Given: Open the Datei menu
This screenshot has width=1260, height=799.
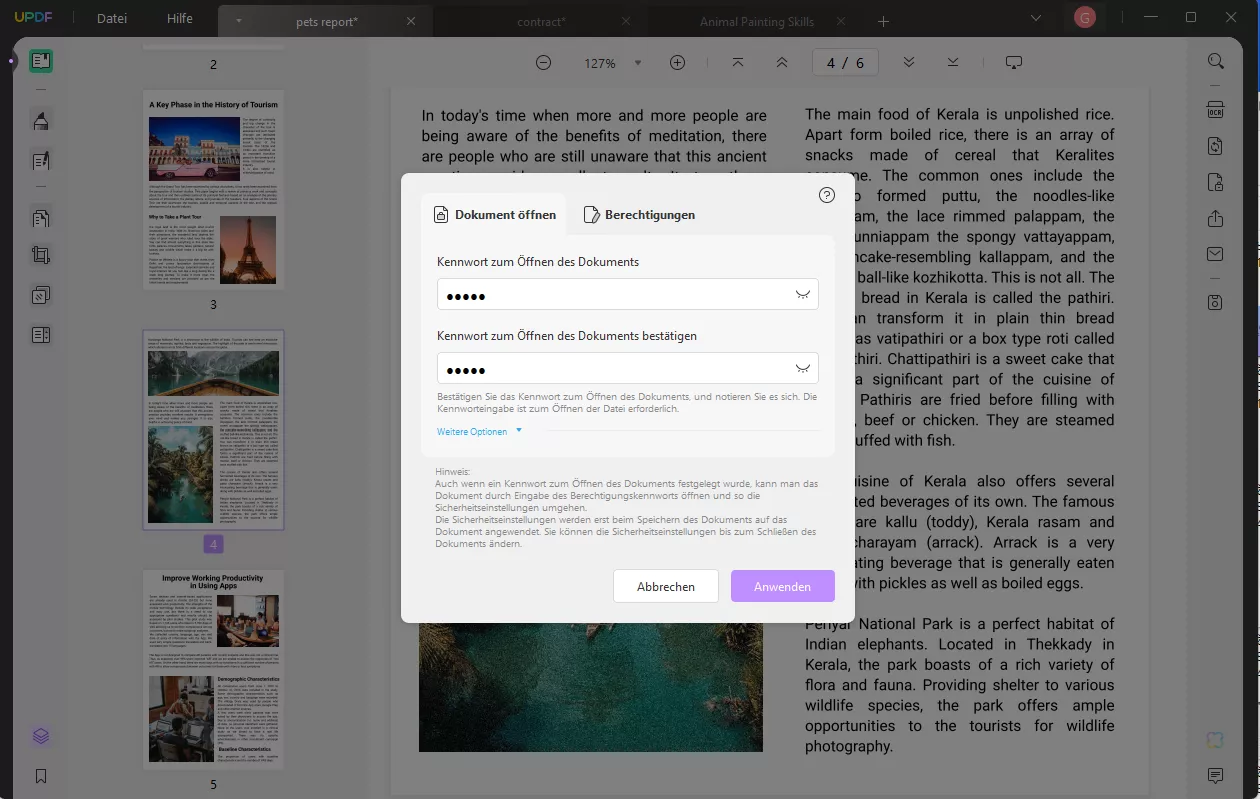Looking at the screenshot, I should click(x=110, y=17).
